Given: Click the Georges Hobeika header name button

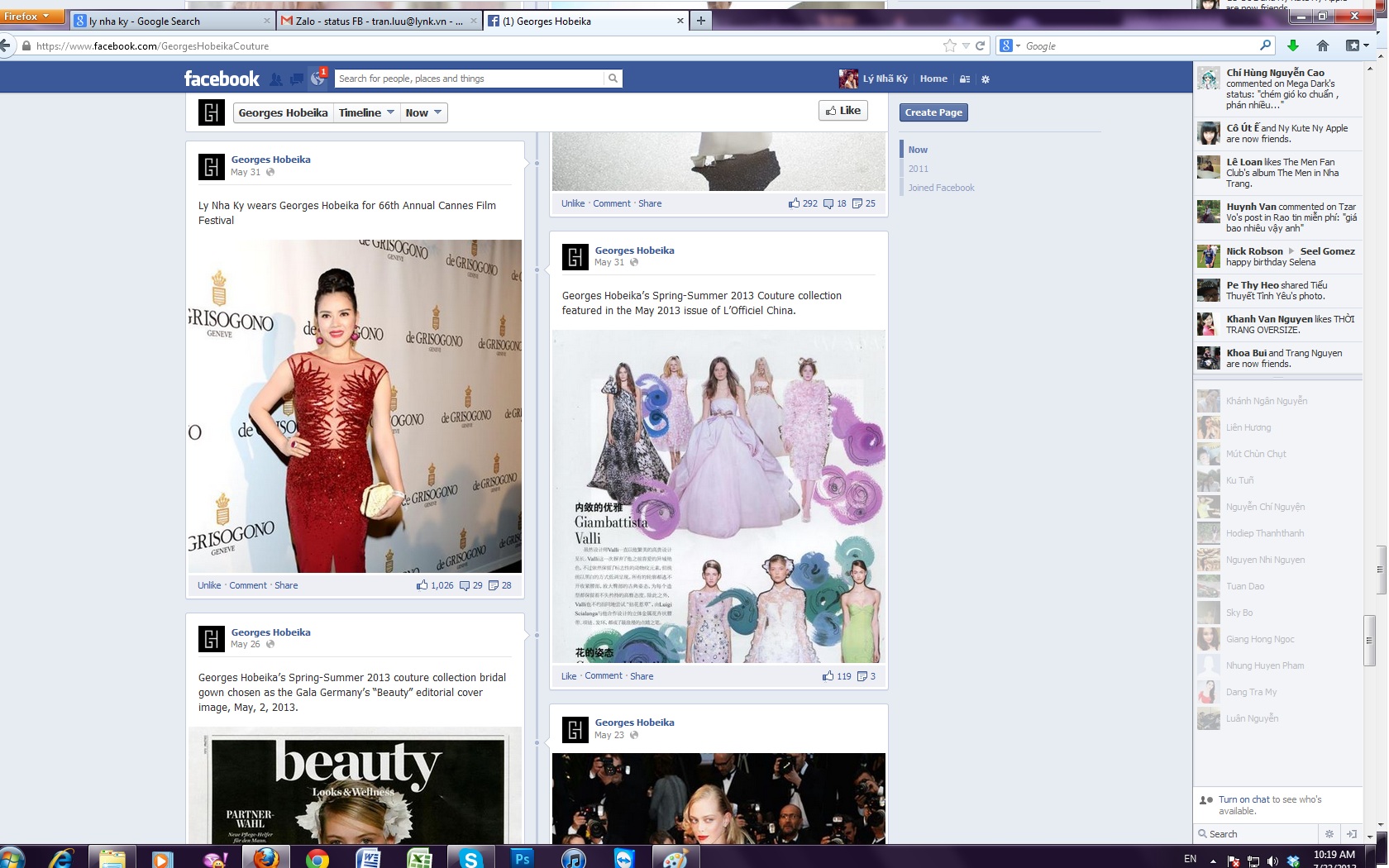Looking at the screenshot, I should click(283, 112).
